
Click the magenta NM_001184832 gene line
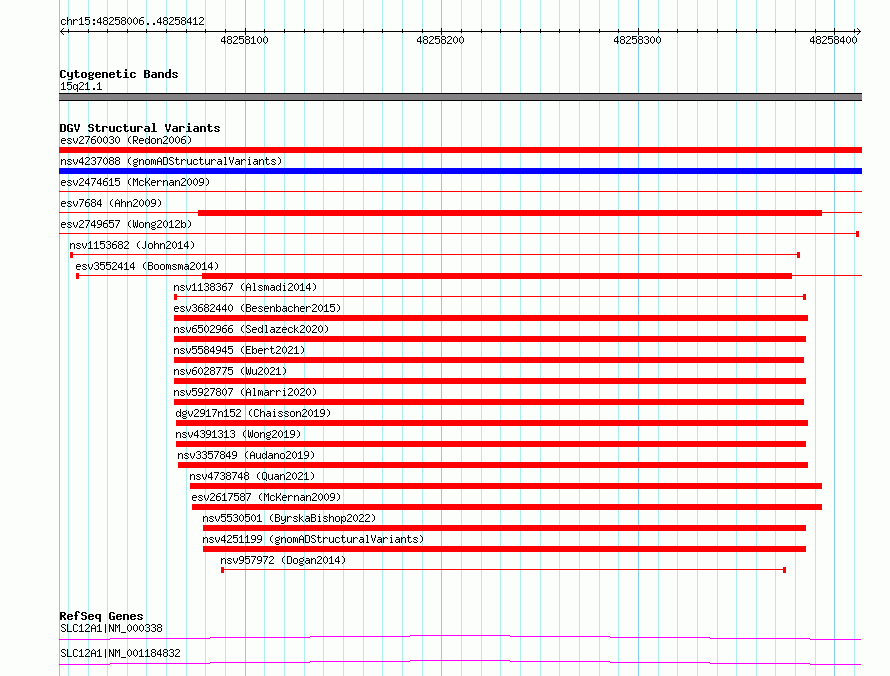[x=460, y=662]
